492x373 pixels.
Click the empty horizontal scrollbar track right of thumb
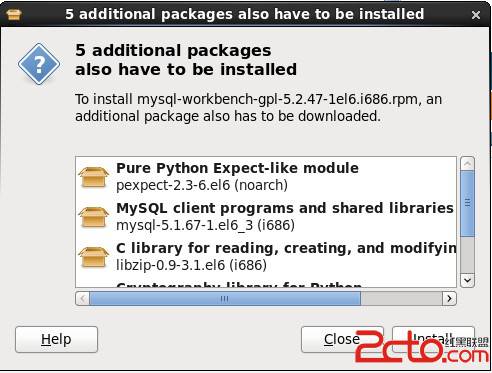401,298
